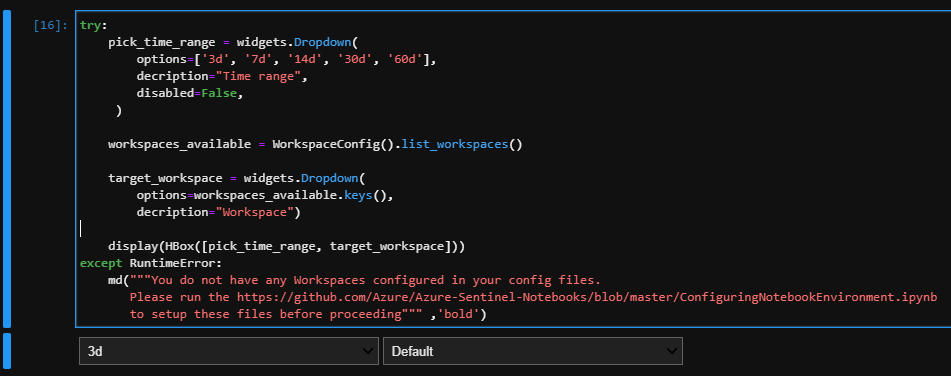Image resolution: width=951 pixels, height=376 pixels.
Task: Click the collapse bar beside output widgets
Action: coord(7,351)
